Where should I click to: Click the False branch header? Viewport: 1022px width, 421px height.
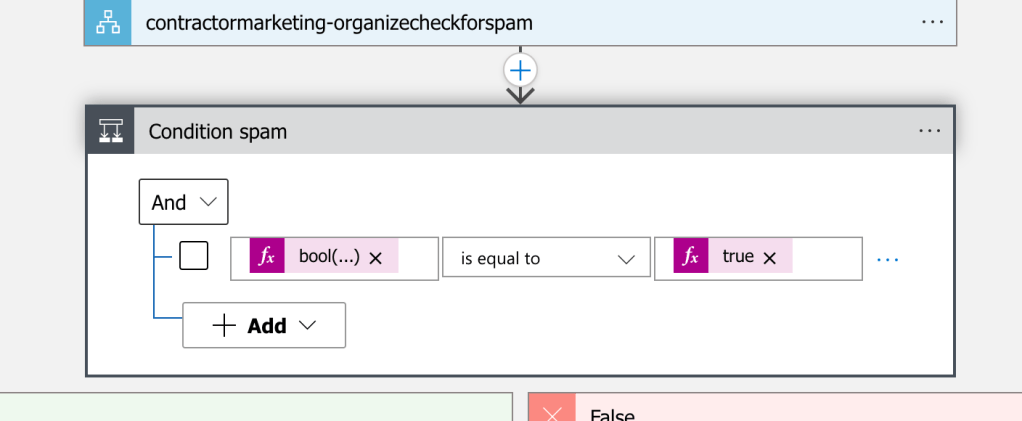click(x=775, y=407)
